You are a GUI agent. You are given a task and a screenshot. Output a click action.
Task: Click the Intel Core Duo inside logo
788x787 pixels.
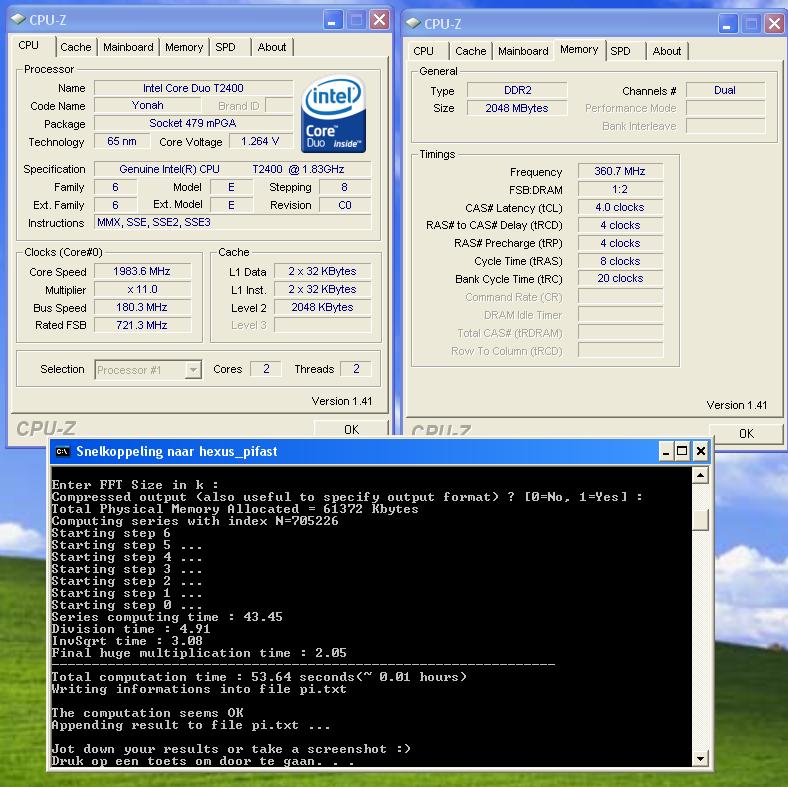click(x=333, y=114)
